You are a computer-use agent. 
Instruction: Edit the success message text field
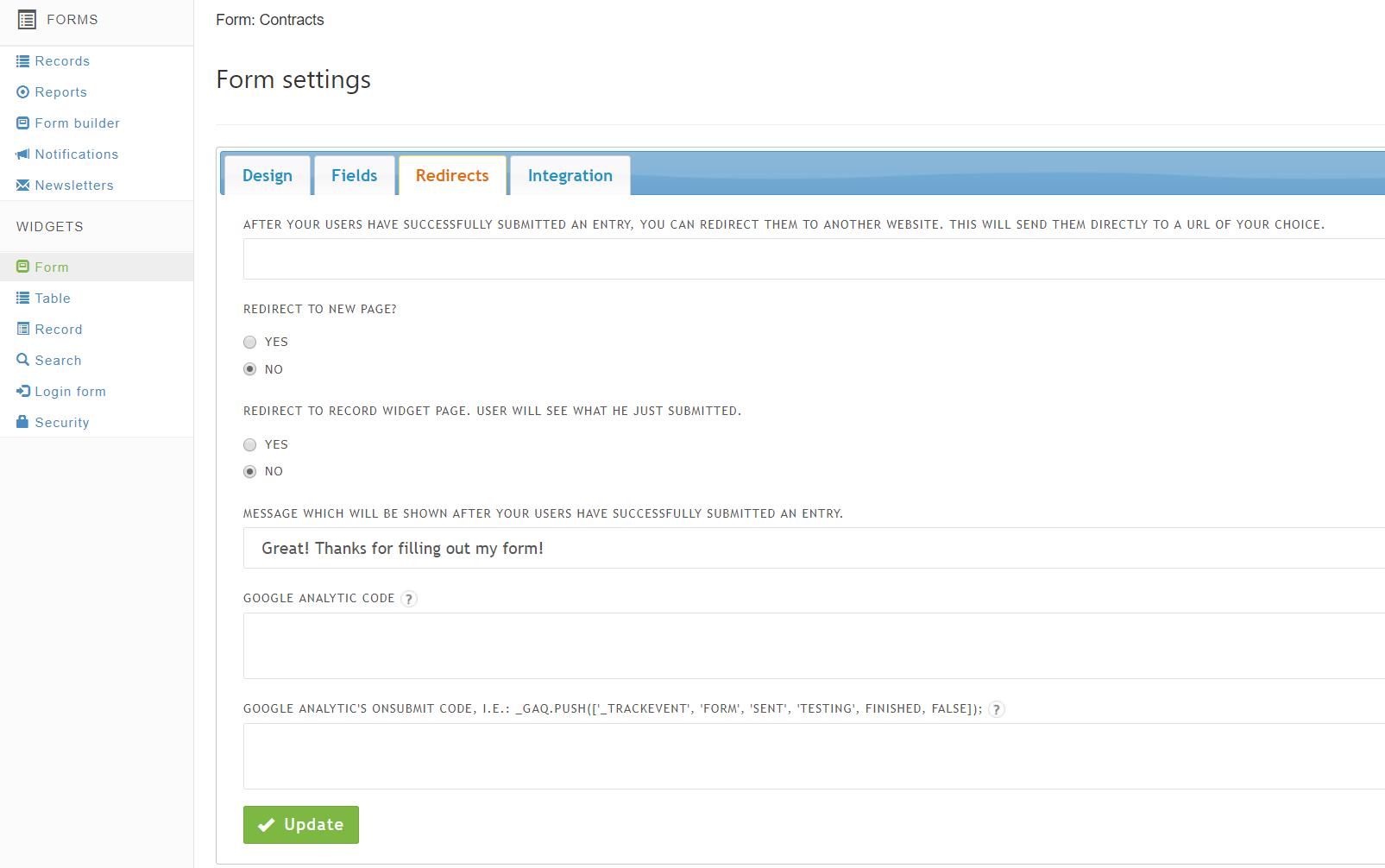[814, 548]
